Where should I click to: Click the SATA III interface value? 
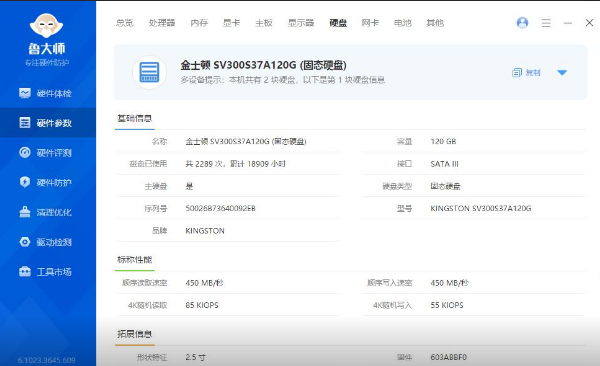click(444, 164)
